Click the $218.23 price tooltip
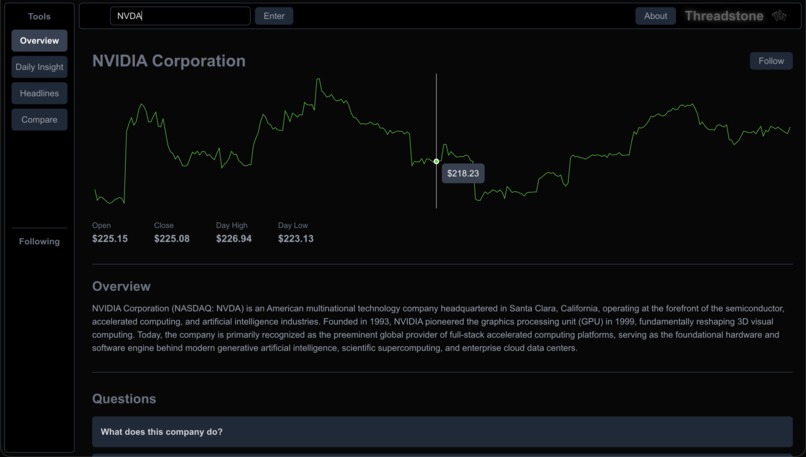Screen dimensions: 806x457 463,173
